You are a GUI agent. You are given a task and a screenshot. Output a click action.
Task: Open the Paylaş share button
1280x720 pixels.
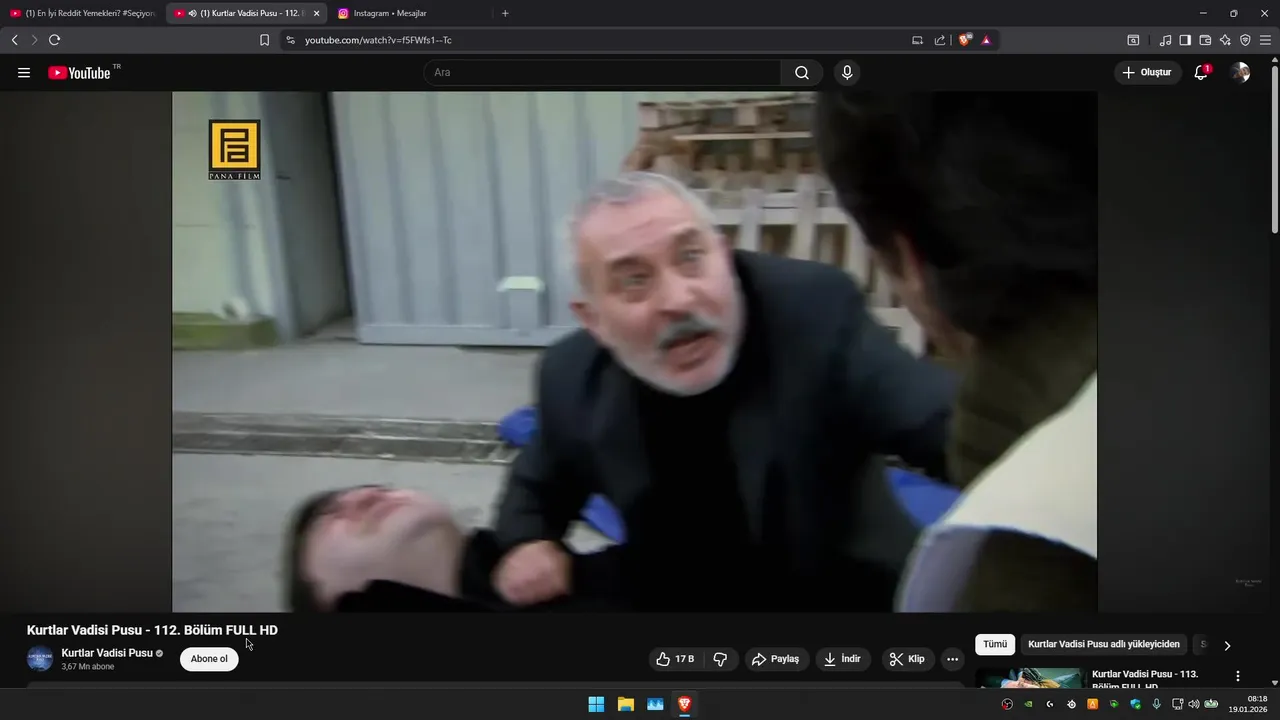(x=776, y=659)
